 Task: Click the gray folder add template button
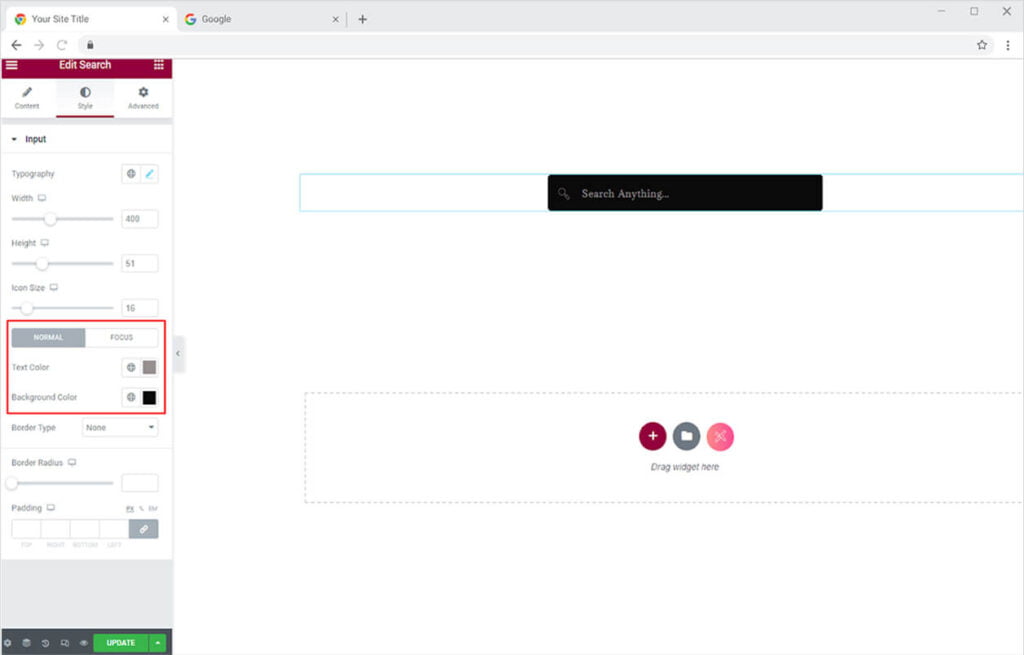click(686, 436)
